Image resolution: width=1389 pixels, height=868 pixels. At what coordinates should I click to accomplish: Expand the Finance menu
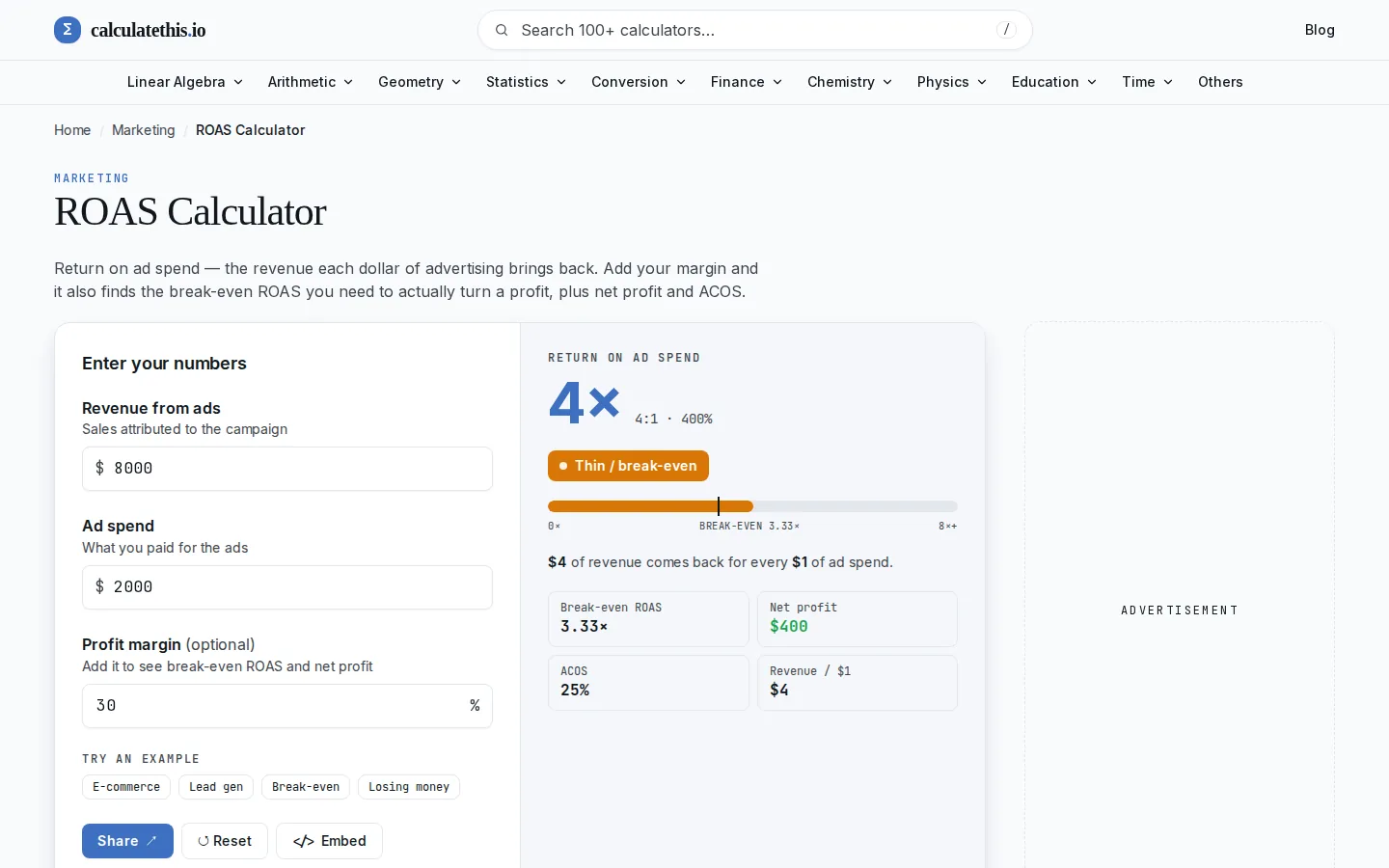click(x=747, y=82)
